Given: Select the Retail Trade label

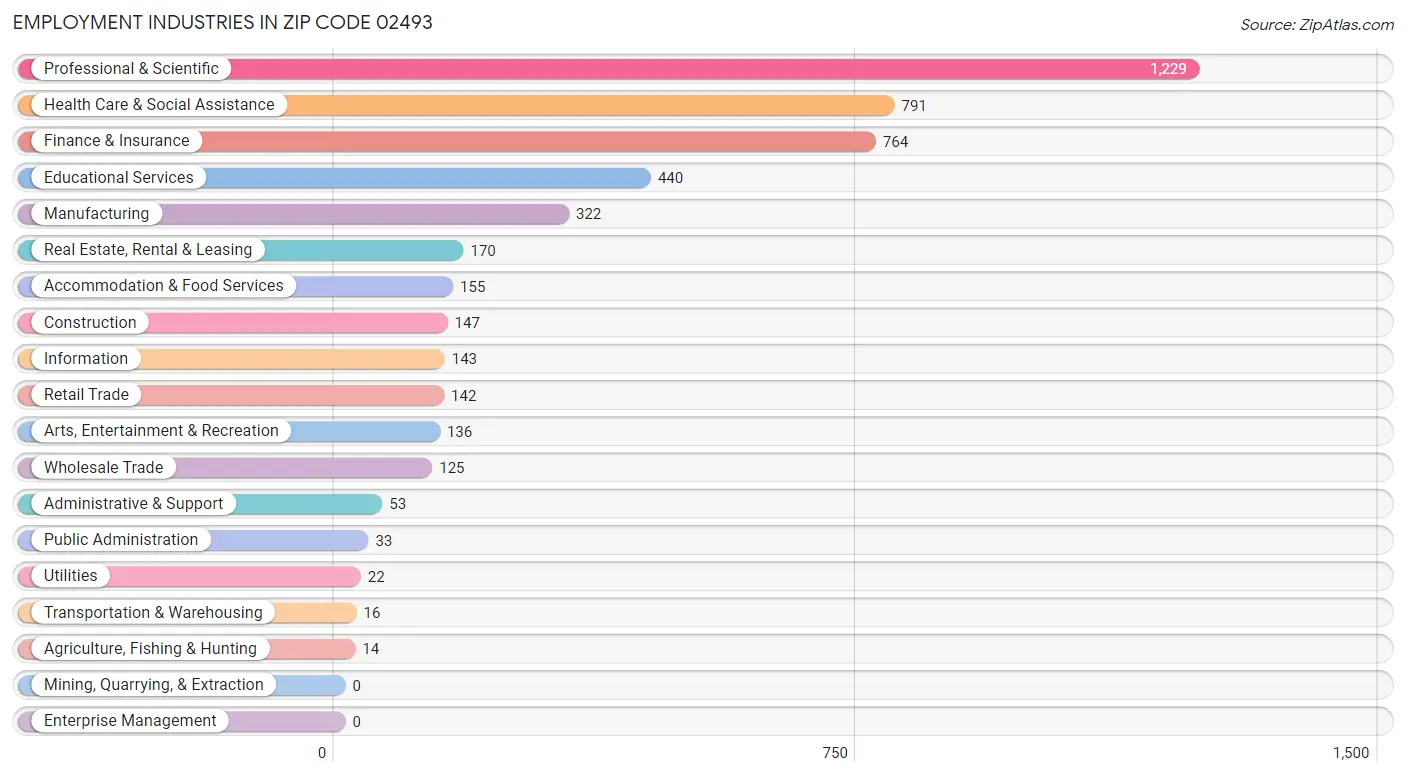Looking at the screenshot, I should [86, 395].
